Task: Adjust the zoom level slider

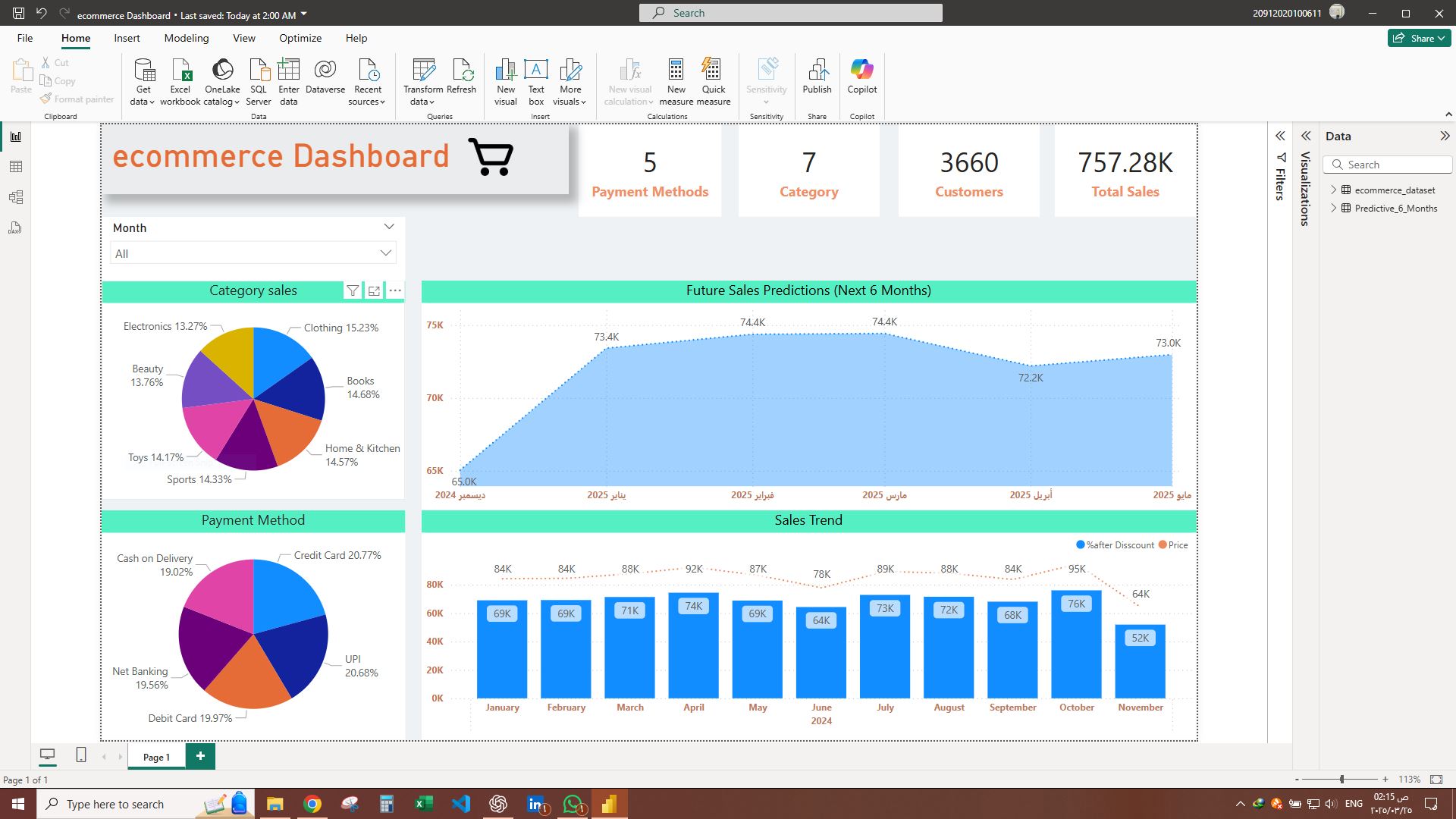Action: point(1341,779)
